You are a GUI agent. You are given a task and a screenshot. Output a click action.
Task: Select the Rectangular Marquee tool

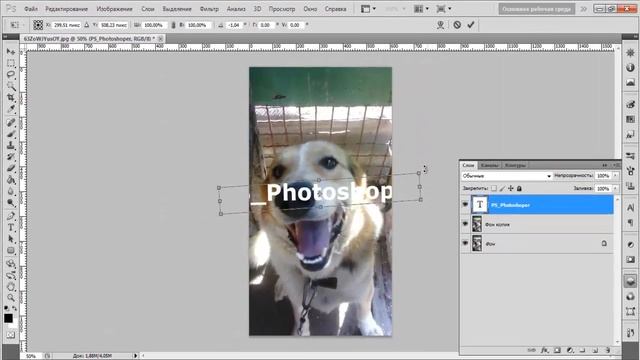tap(11, 63)
